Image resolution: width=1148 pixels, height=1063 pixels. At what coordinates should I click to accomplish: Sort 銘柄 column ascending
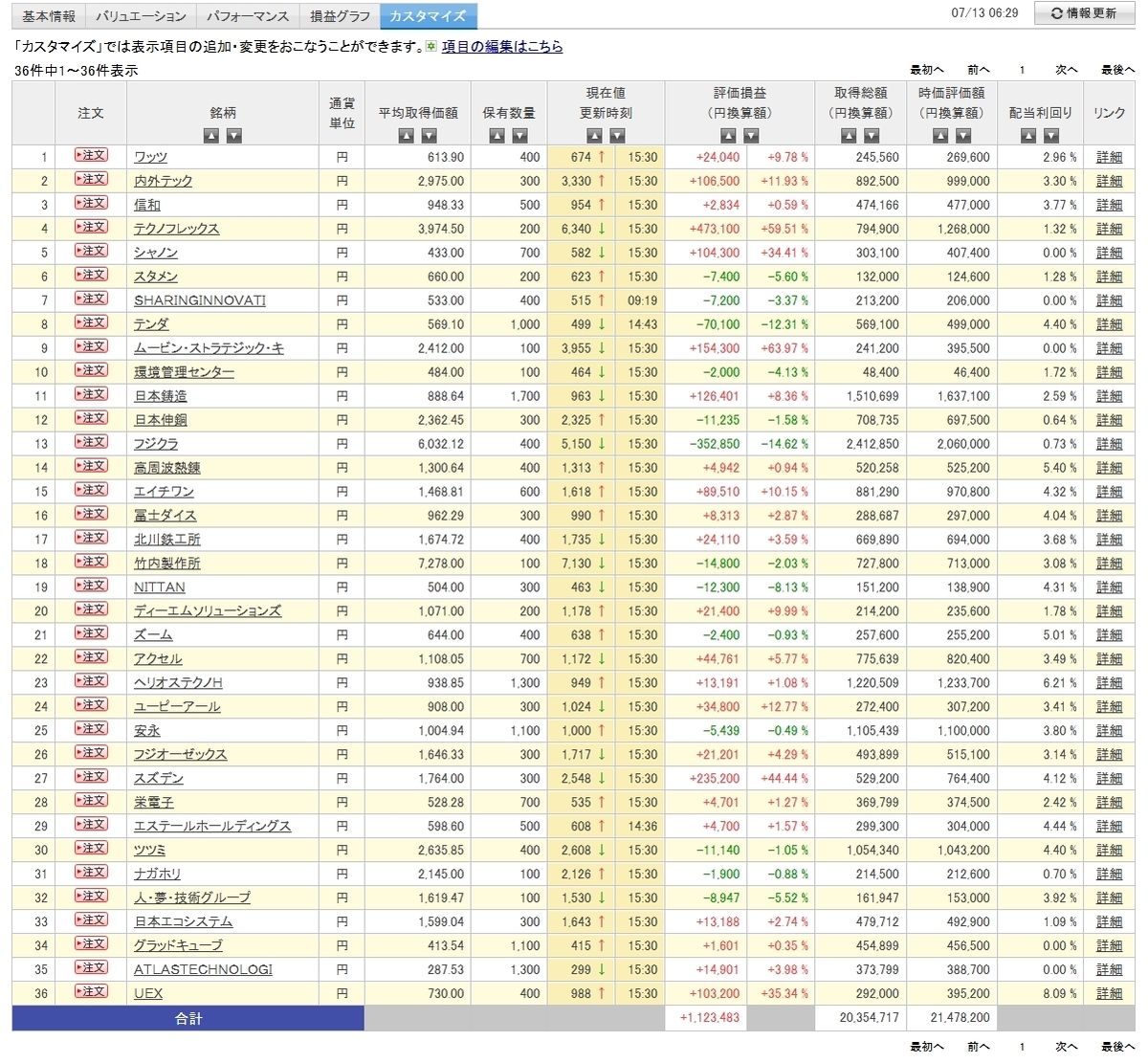[211, 136]
